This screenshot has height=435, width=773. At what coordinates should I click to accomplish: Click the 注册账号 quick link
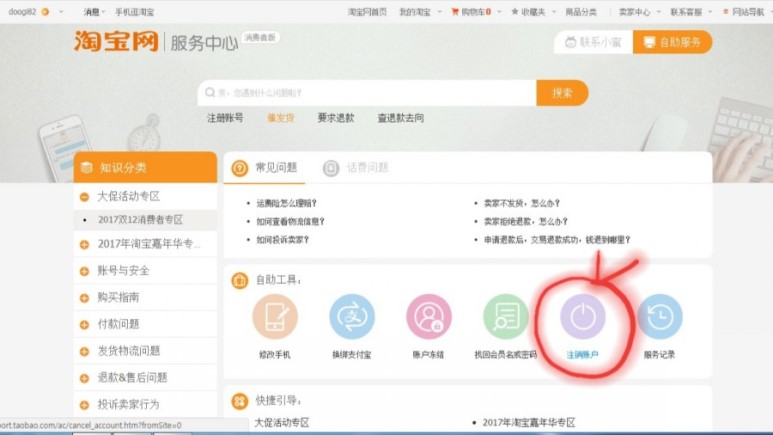pos(225,118)
